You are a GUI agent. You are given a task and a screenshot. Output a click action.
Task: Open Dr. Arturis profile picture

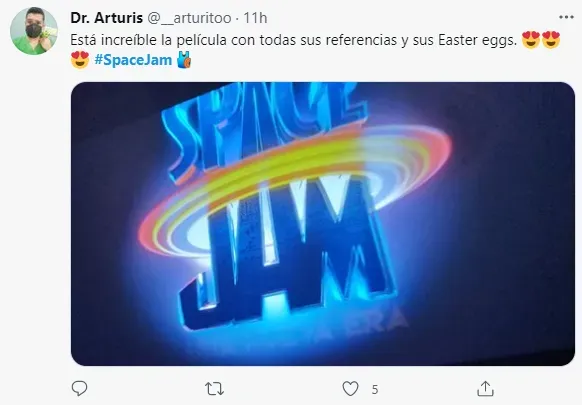tap(34, 31)
